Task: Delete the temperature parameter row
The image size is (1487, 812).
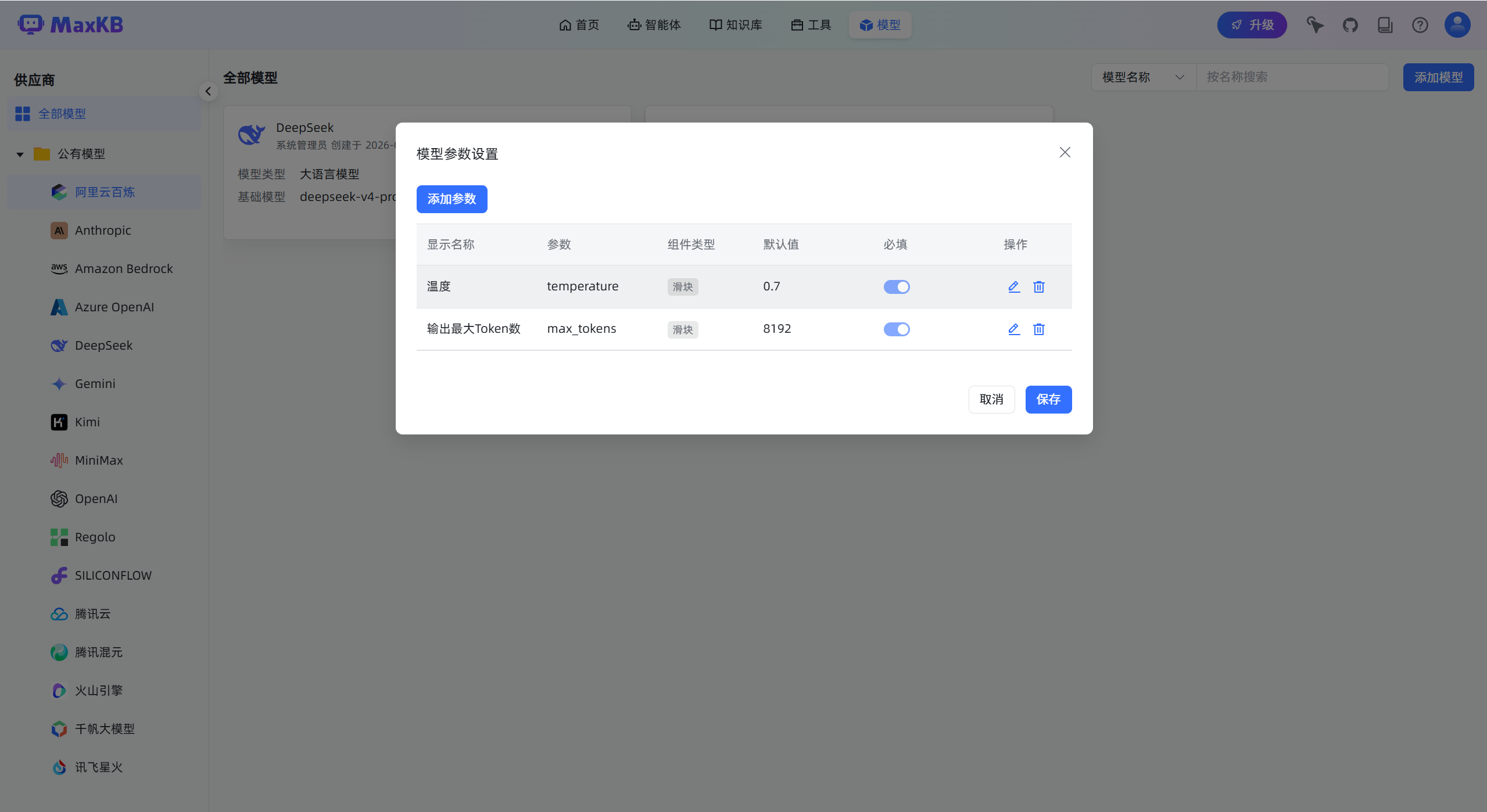Action: point(1039,286)
